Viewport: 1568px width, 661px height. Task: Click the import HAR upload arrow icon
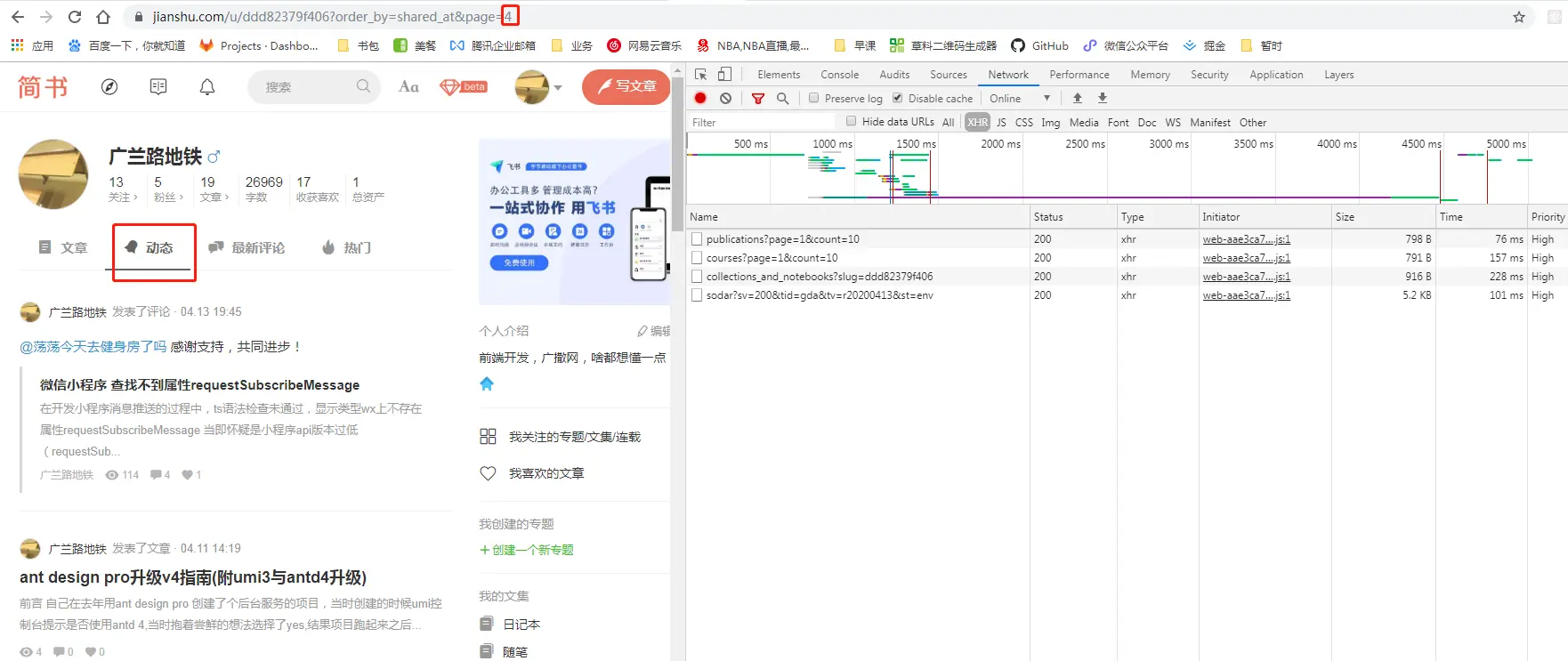(x=1078, y=98)
